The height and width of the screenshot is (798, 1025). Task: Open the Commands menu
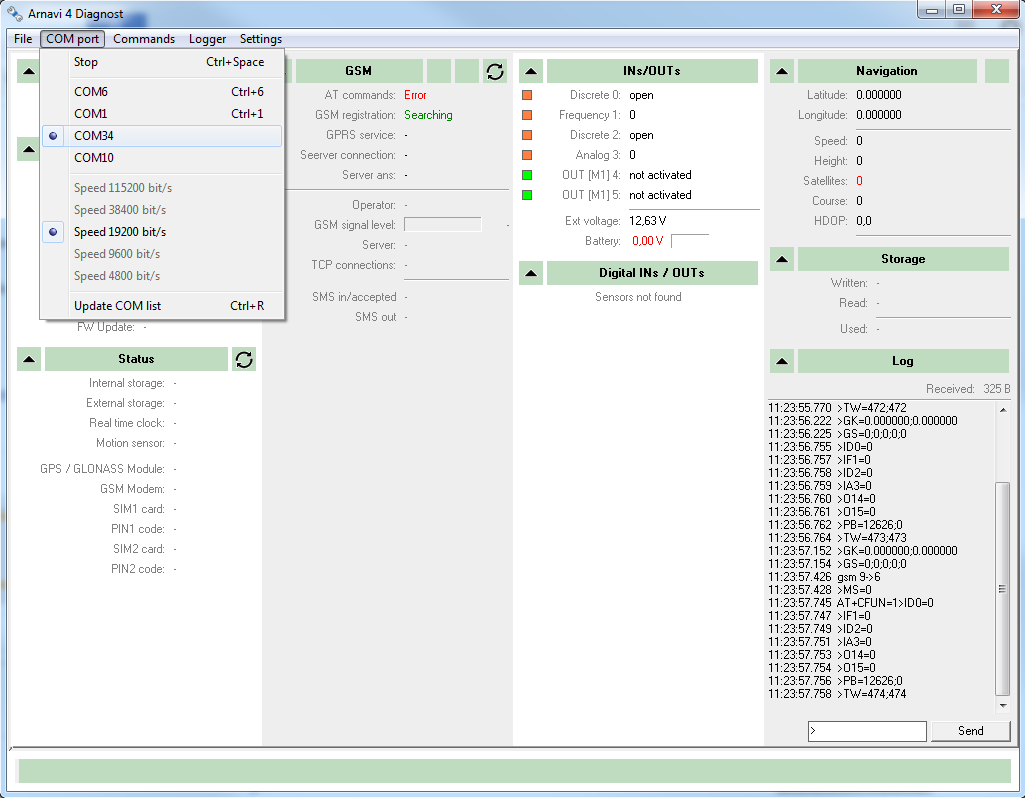pyautogui.click(x=144, y=39)
